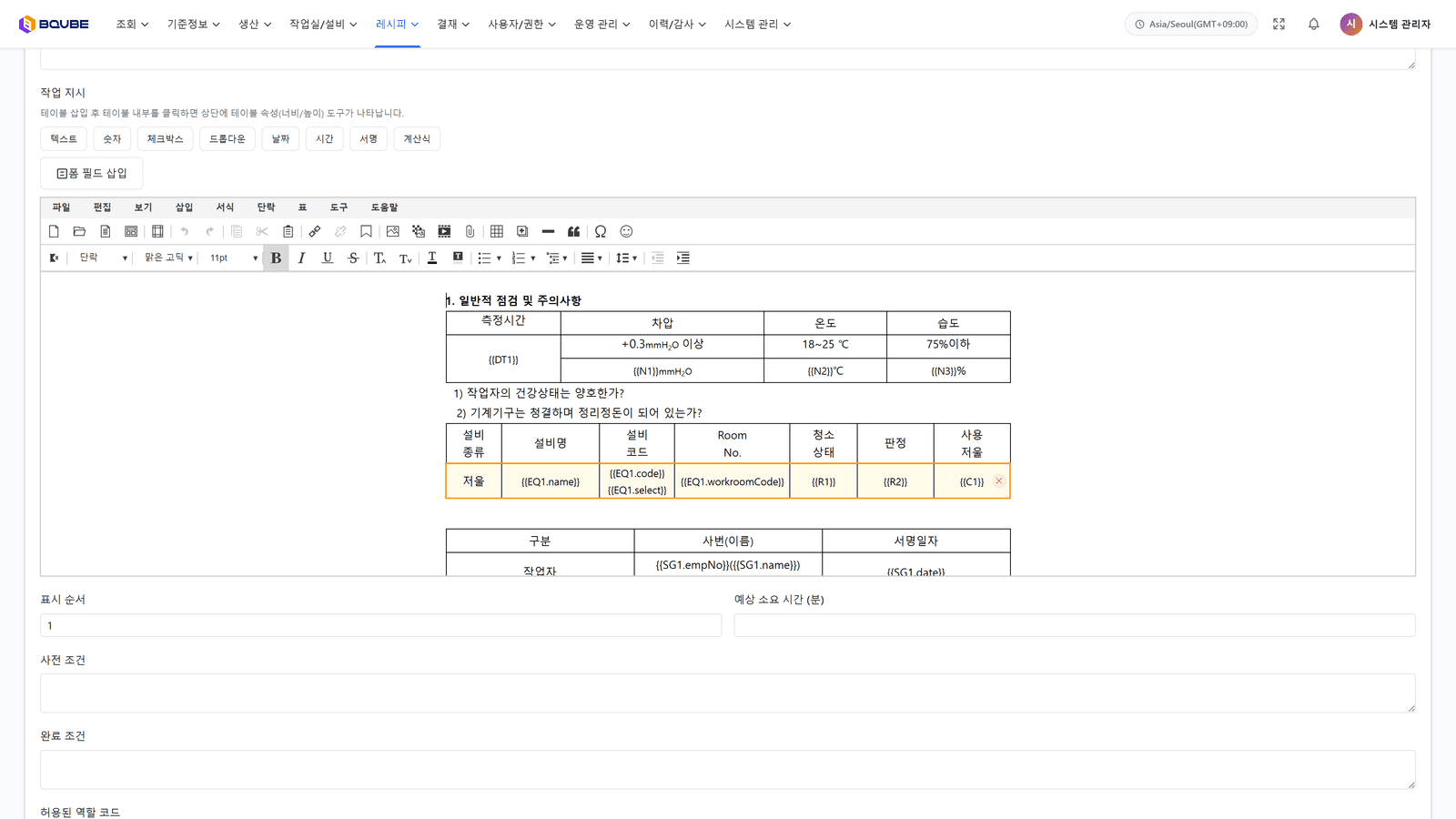Insert a horizontal line
1456x819 pixels.
(x=548, y=232)
